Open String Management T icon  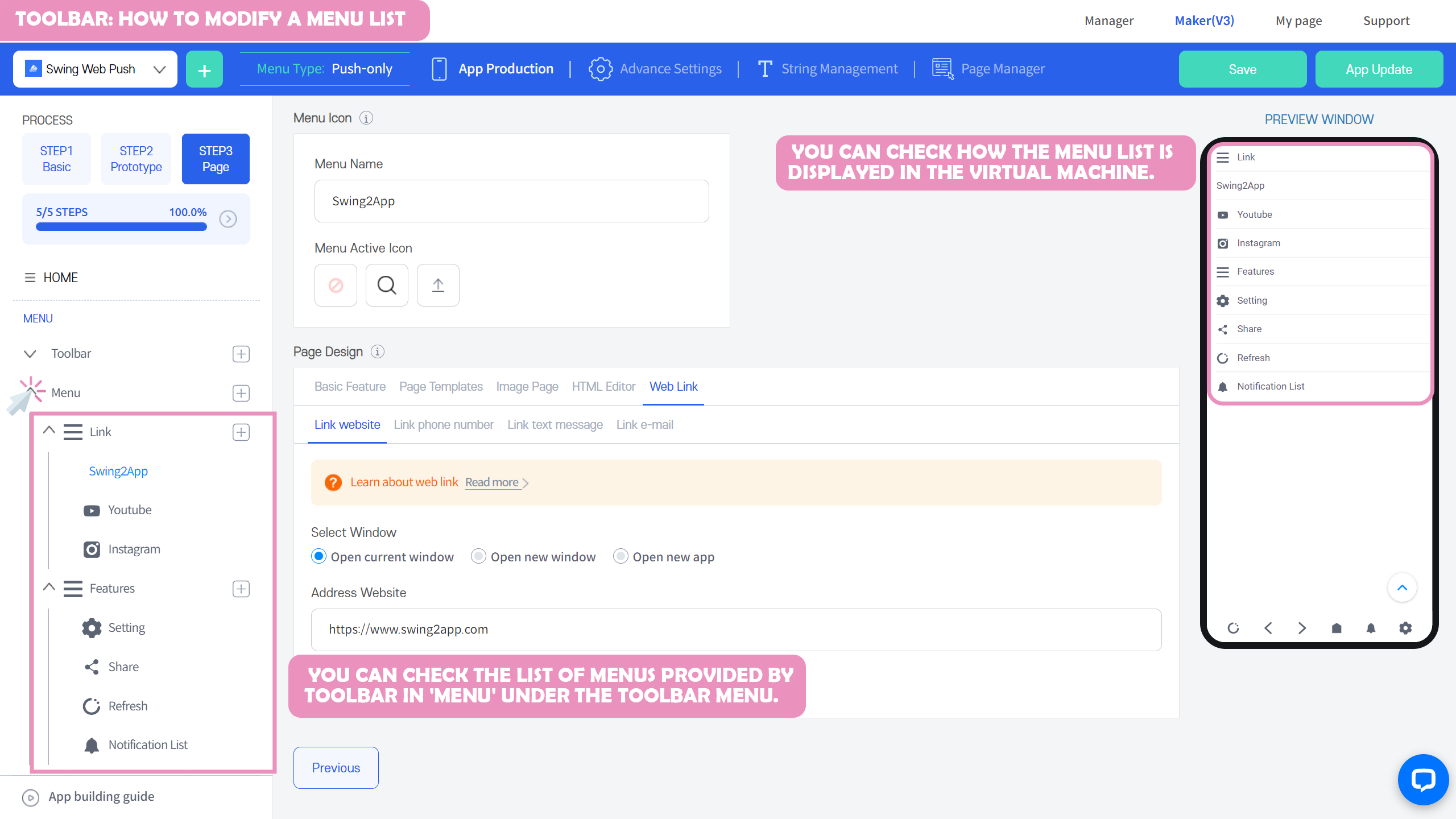coord(765,69)
